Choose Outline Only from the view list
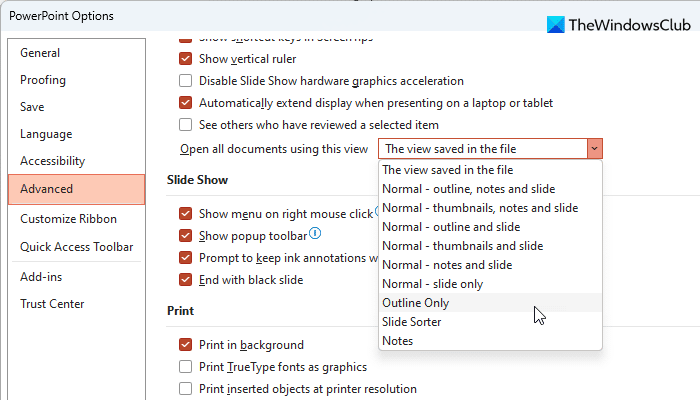Image resolution: width=700 pixels, height=400 pixels. 416,303
